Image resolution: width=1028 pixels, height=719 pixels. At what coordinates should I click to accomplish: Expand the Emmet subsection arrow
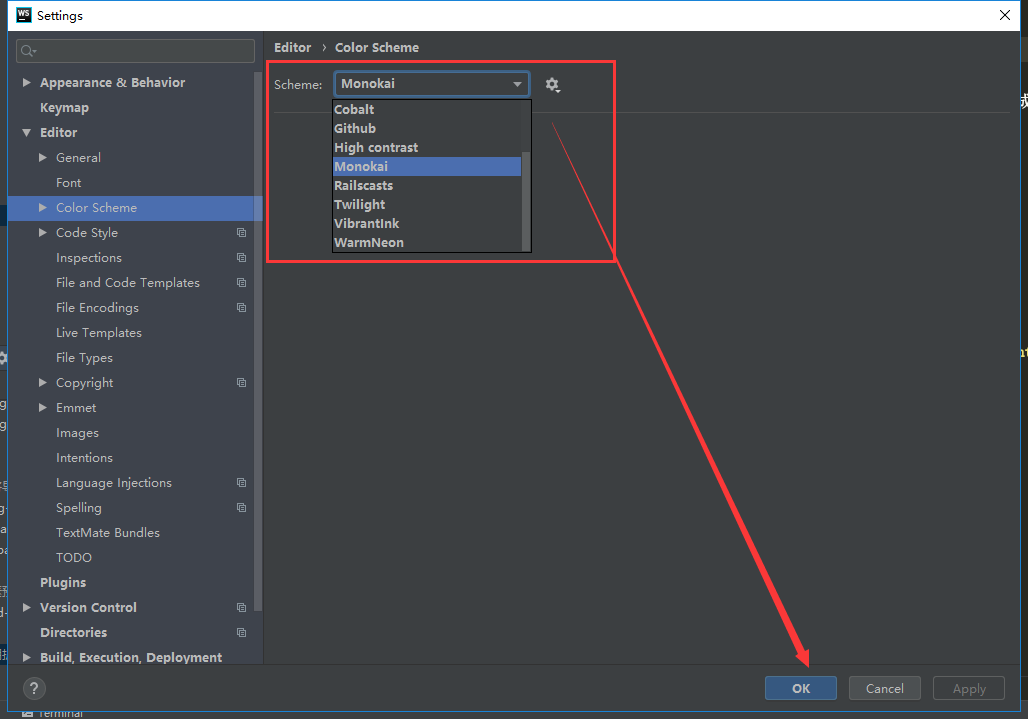click(x=43, y=408)
